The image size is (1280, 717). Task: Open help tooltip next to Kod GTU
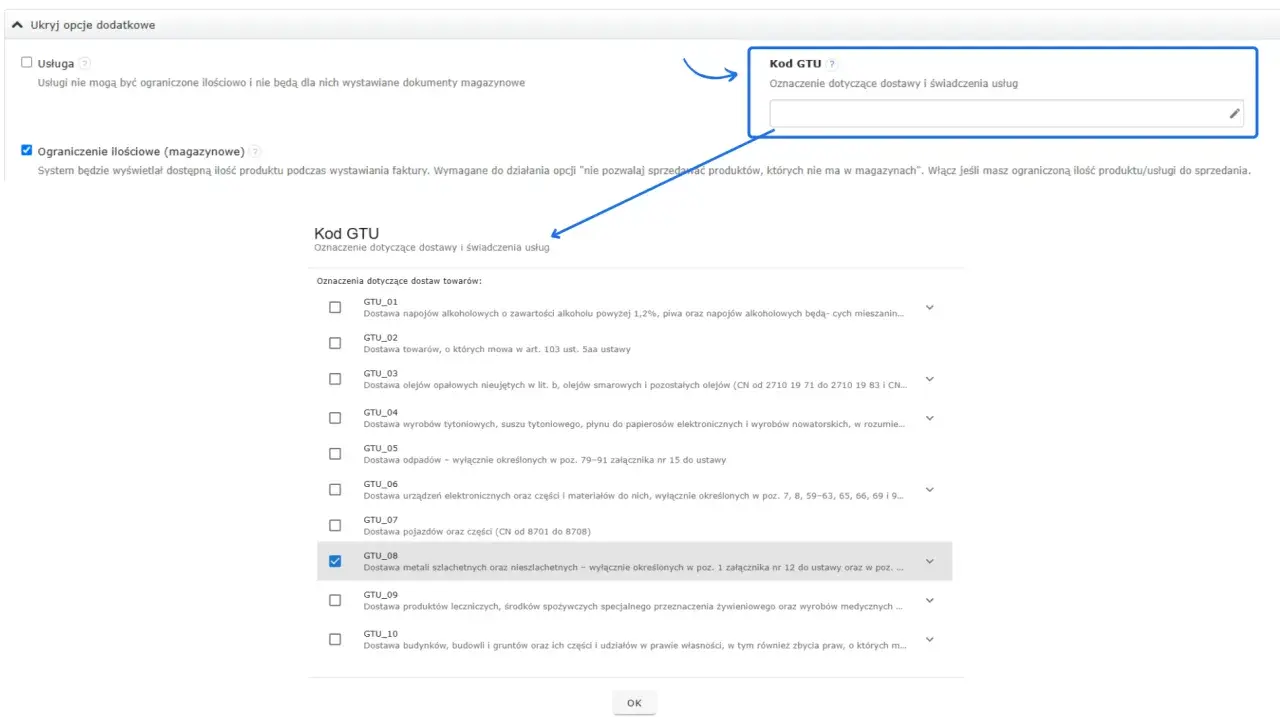832,64
